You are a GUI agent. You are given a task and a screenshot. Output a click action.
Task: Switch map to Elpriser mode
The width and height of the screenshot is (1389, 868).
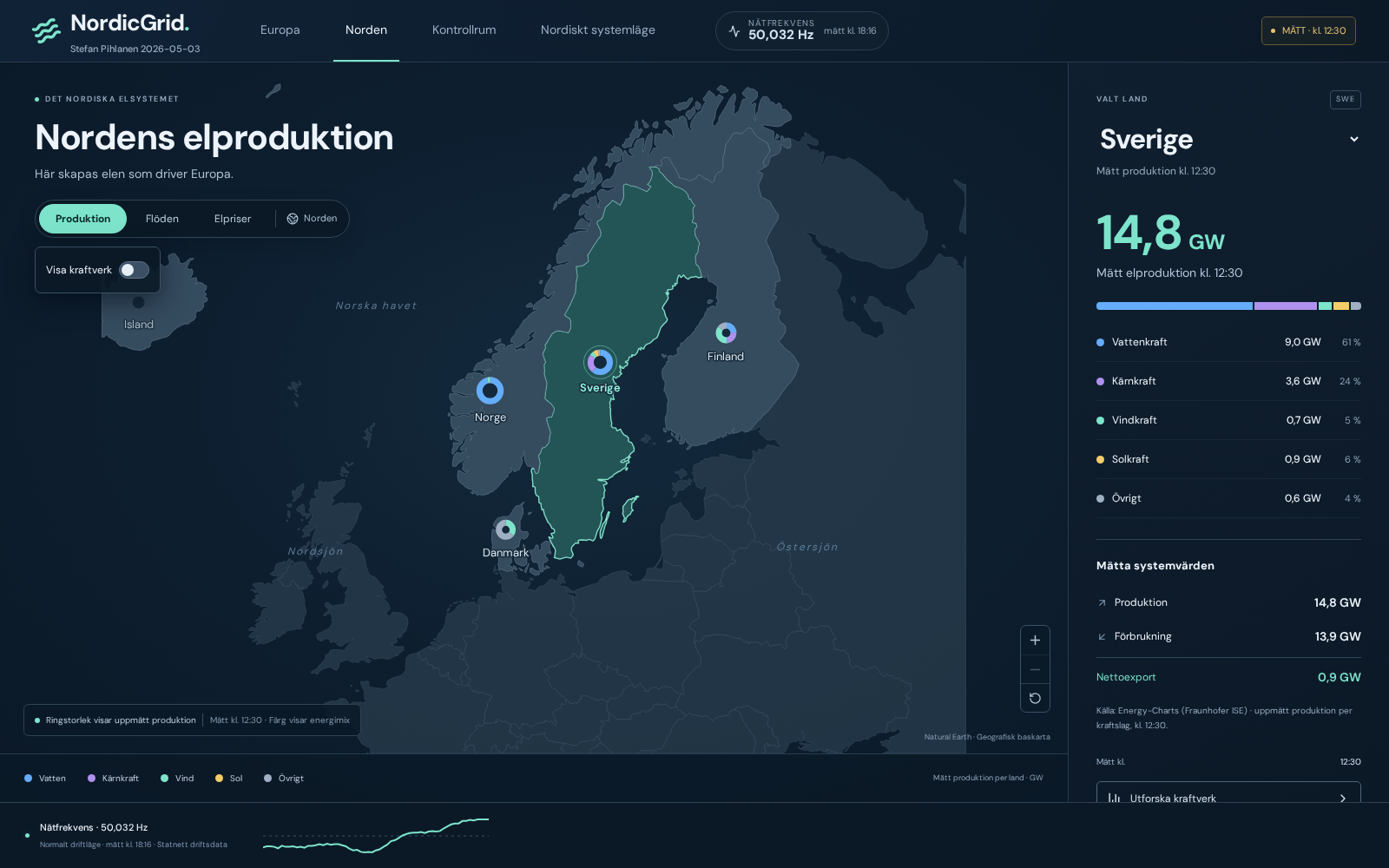click(233, 219)
